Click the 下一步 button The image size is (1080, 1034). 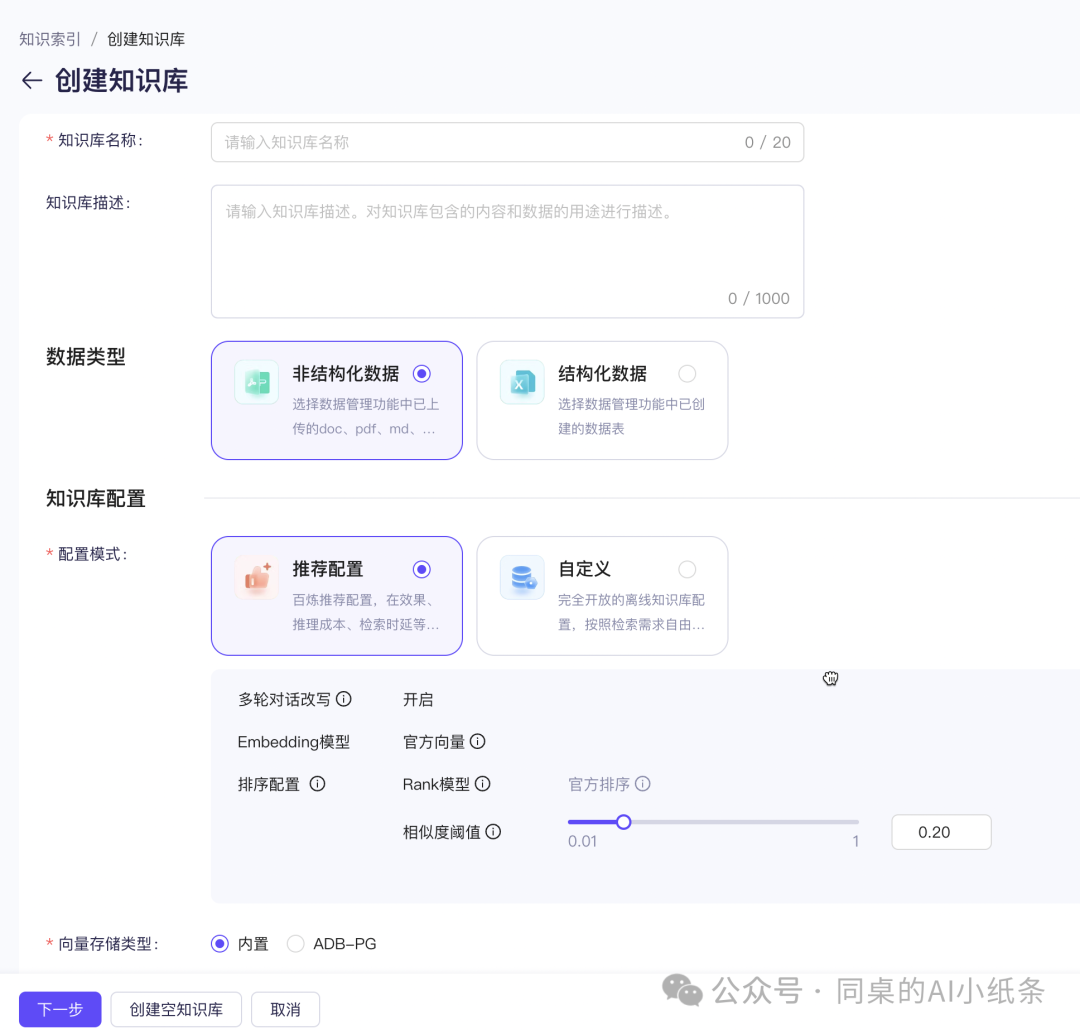(x=60, y=1009)
